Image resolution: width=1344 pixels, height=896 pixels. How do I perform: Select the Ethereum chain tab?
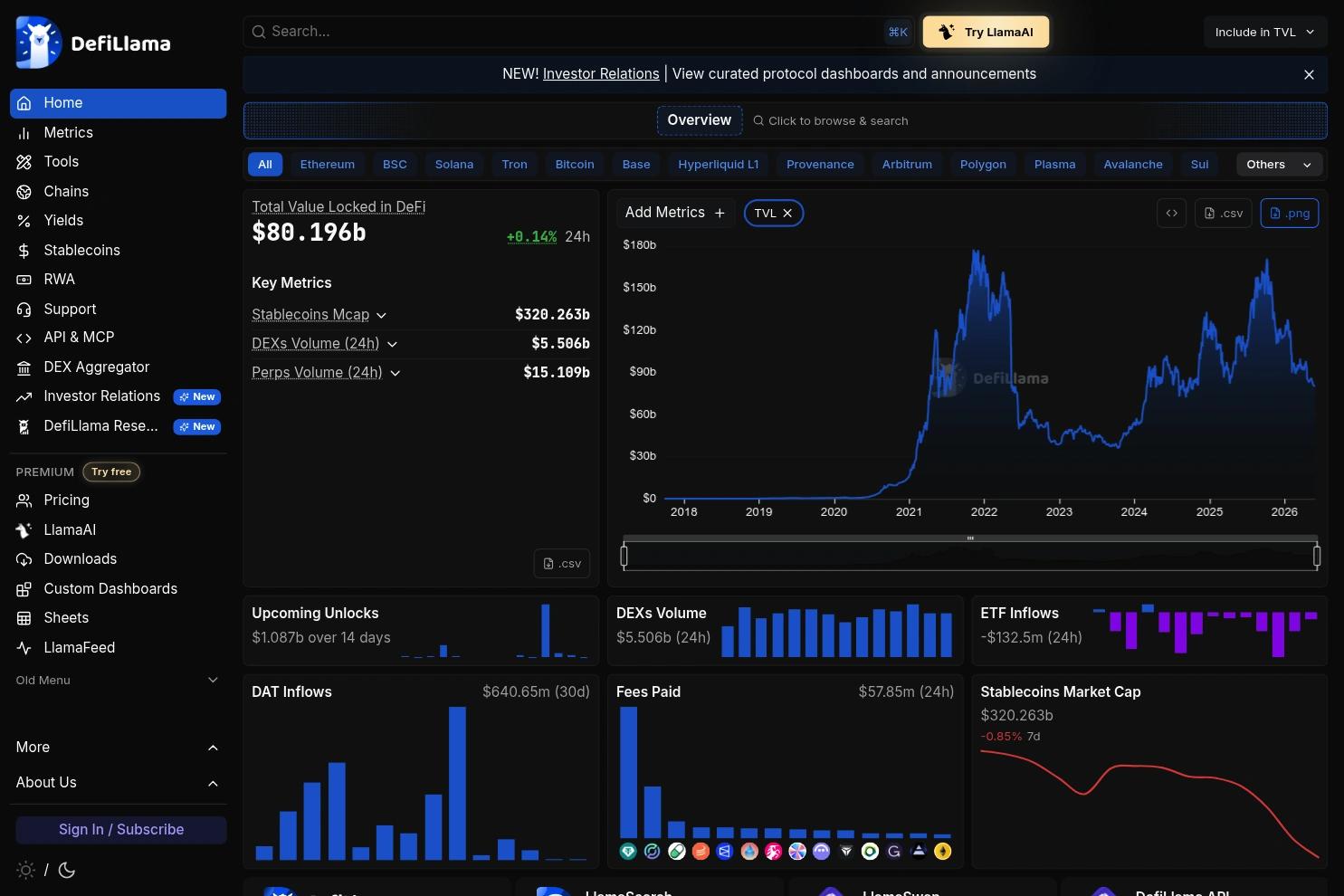(328, 165)
